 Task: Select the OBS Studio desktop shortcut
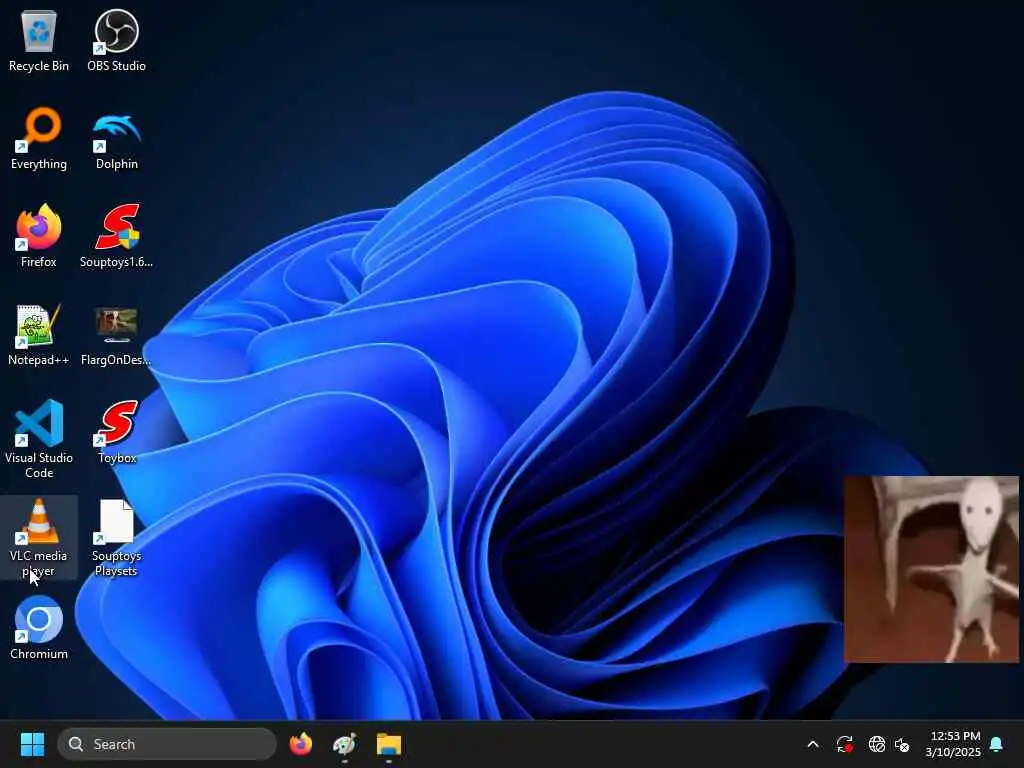click(116, 40)
